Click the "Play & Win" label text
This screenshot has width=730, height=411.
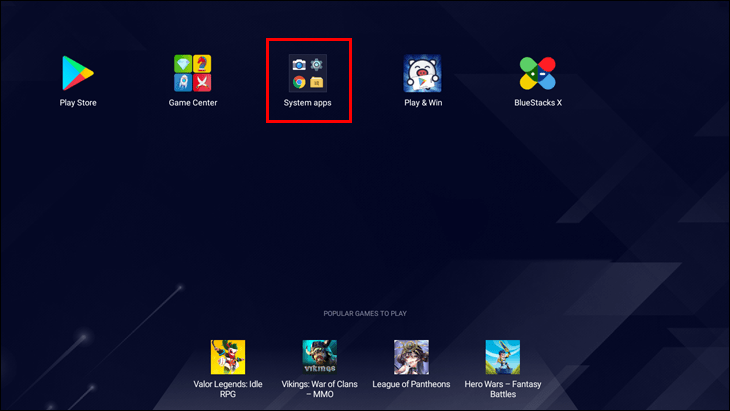tap(423, 103)
